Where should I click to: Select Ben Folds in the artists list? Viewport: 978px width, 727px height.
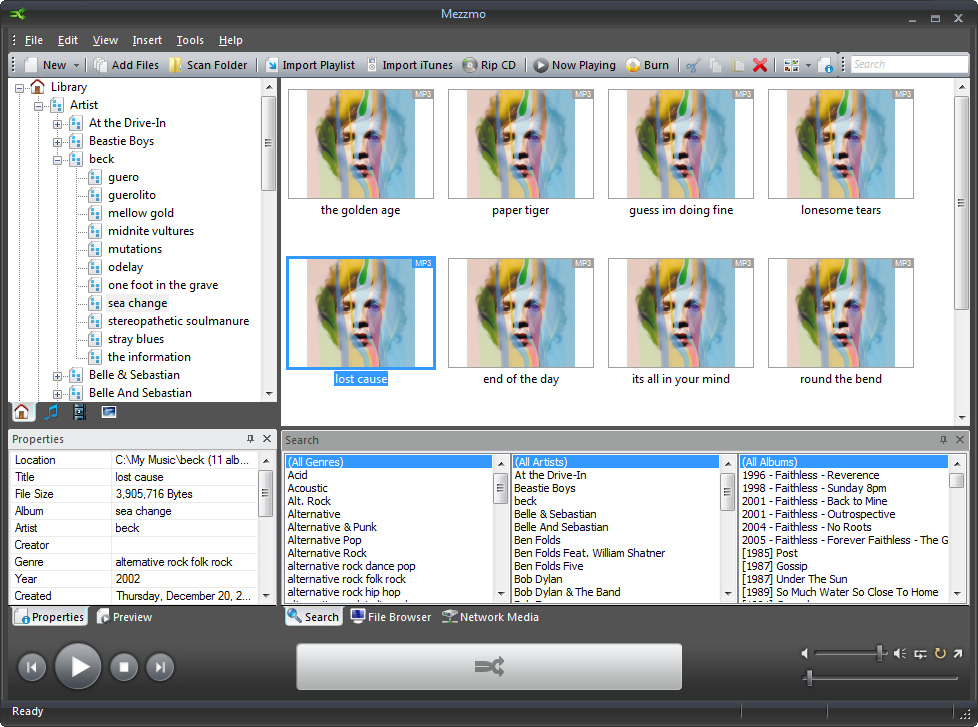[537, 540]
